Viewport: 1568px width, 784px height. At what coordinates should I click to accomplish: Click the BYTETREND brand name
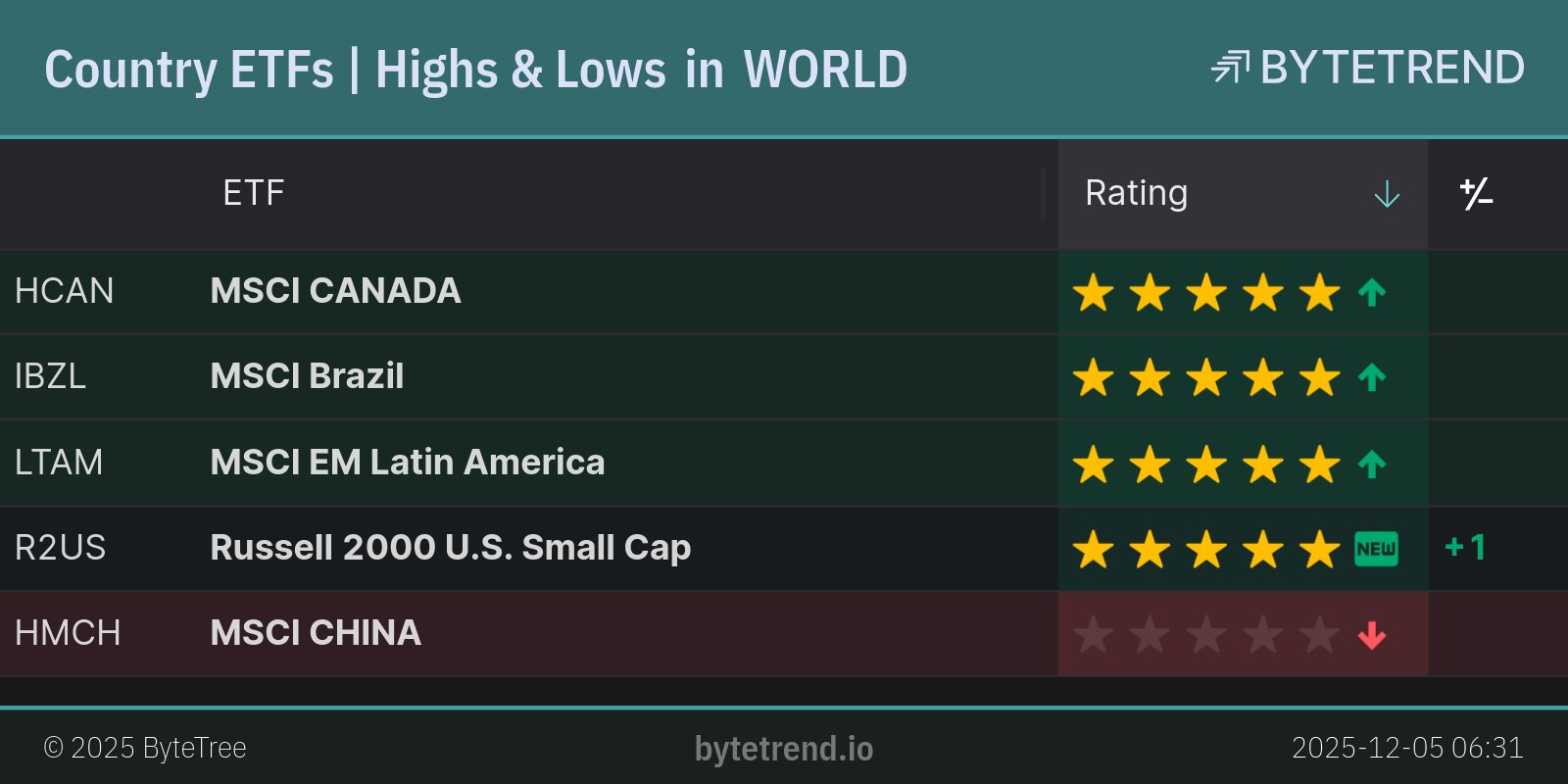tap(1392, 68)
